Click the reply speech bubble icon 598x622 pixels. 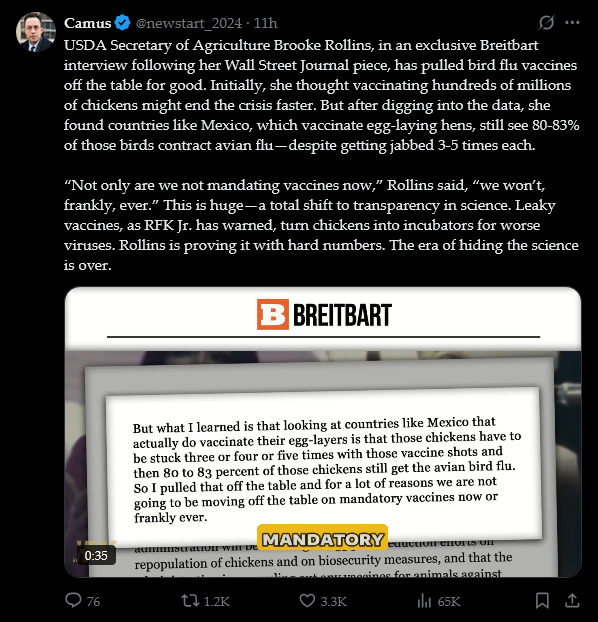click(x=73, y=600)
